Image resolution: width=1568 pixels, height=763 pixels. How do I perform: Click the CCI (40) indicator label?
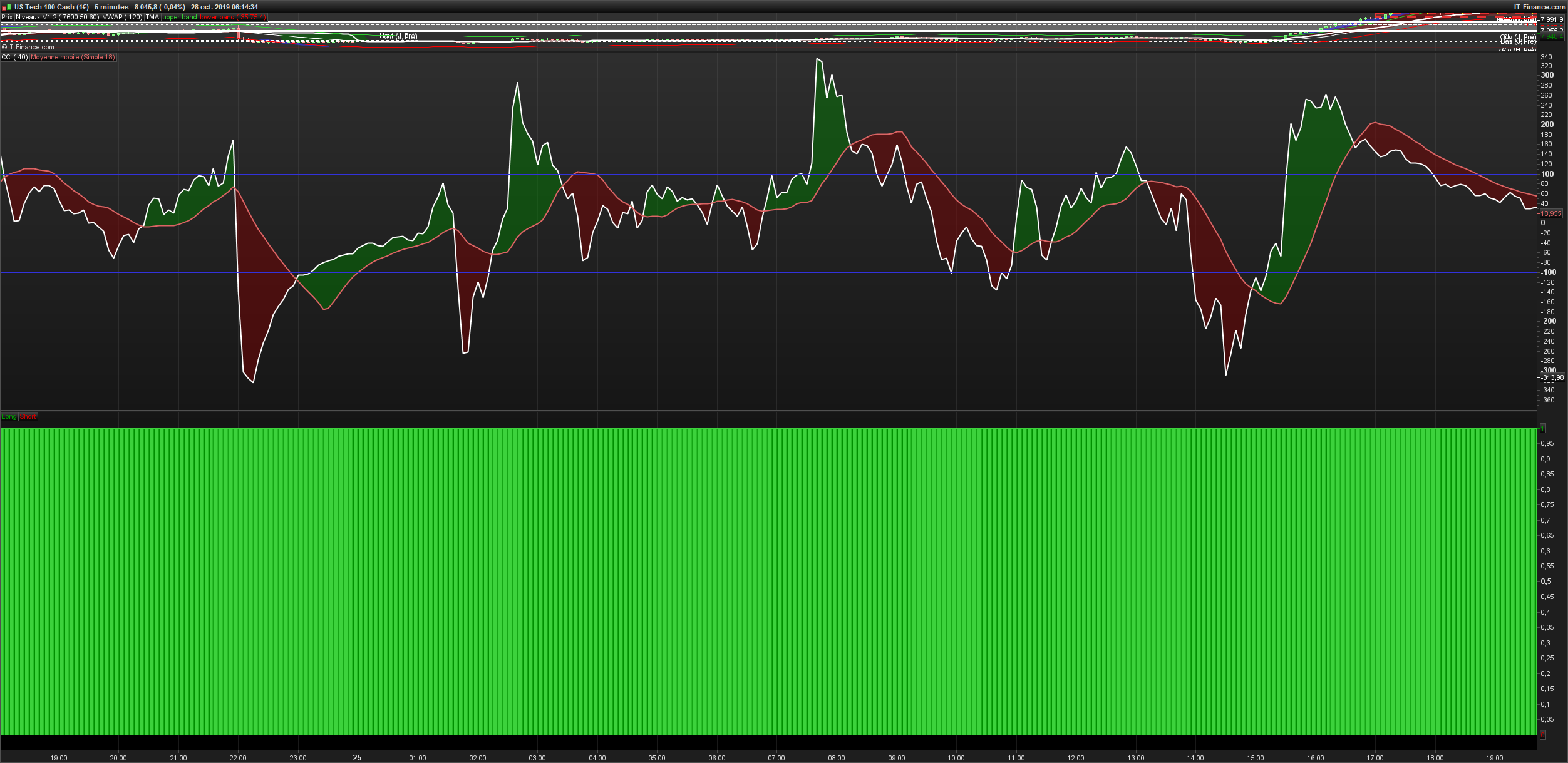point(14,57)
